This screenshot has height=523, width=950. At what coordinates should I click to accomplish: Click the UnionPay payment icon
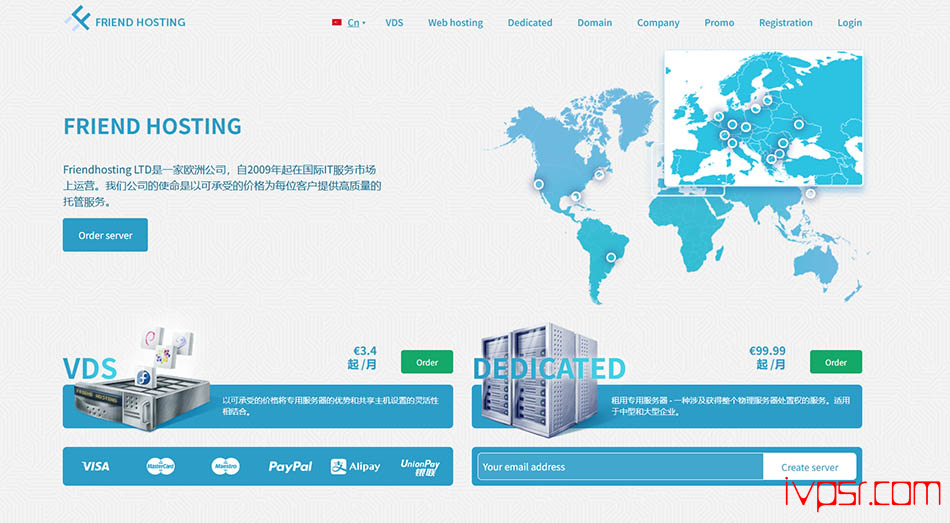(x=420, y=467)
